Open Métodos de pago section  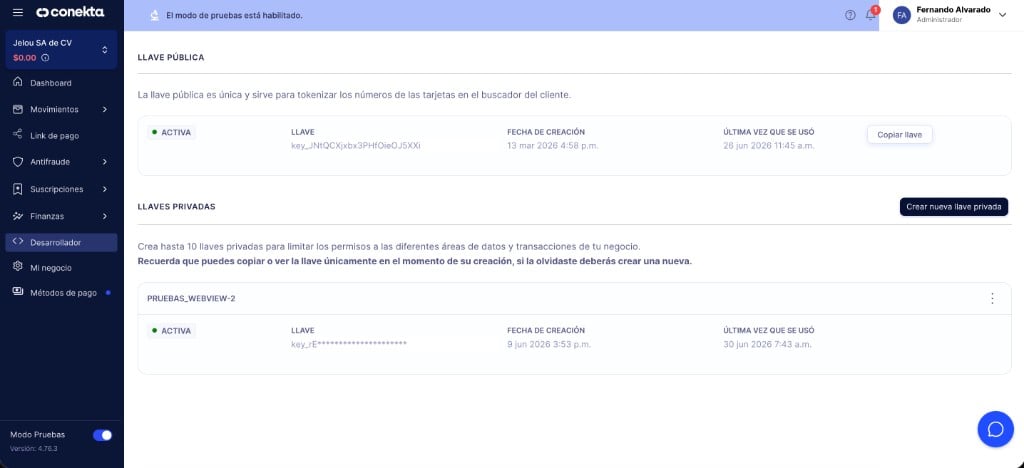coord(61,293)
